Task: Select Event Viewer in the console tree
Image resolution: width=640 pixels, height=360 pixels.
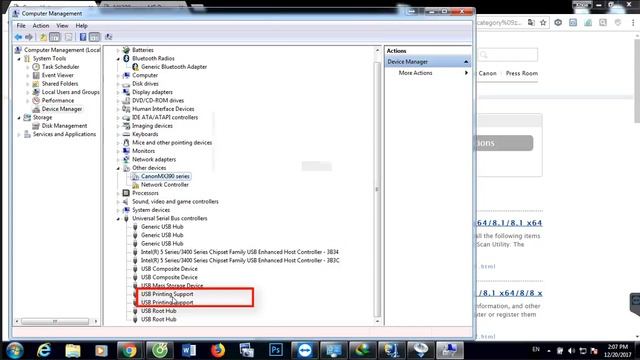Action: [58, 76]
